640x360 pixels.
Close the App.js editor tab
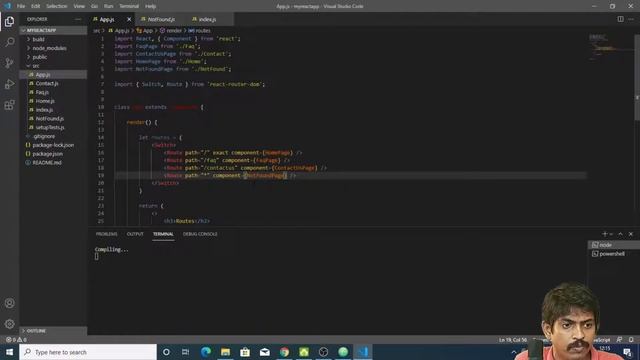tap(129, 19)
